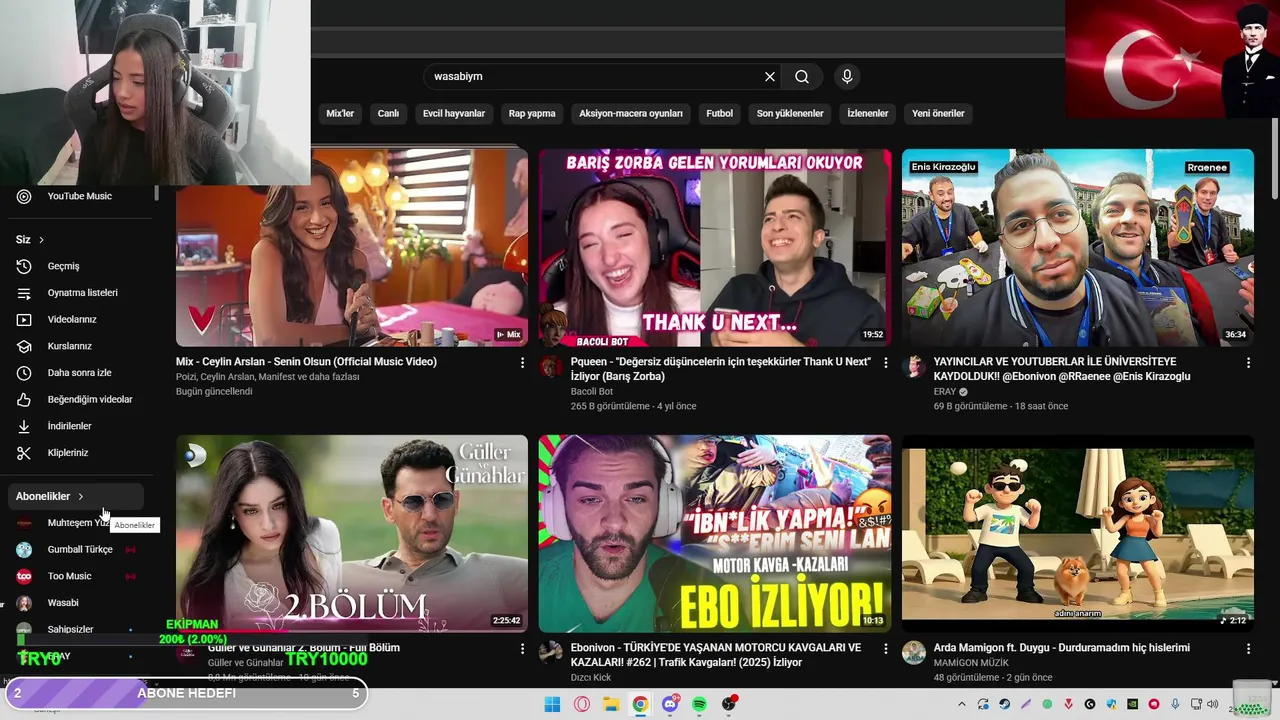Select the Yeni öneriler chip
1280x720 pixels.
pos(938,114)
